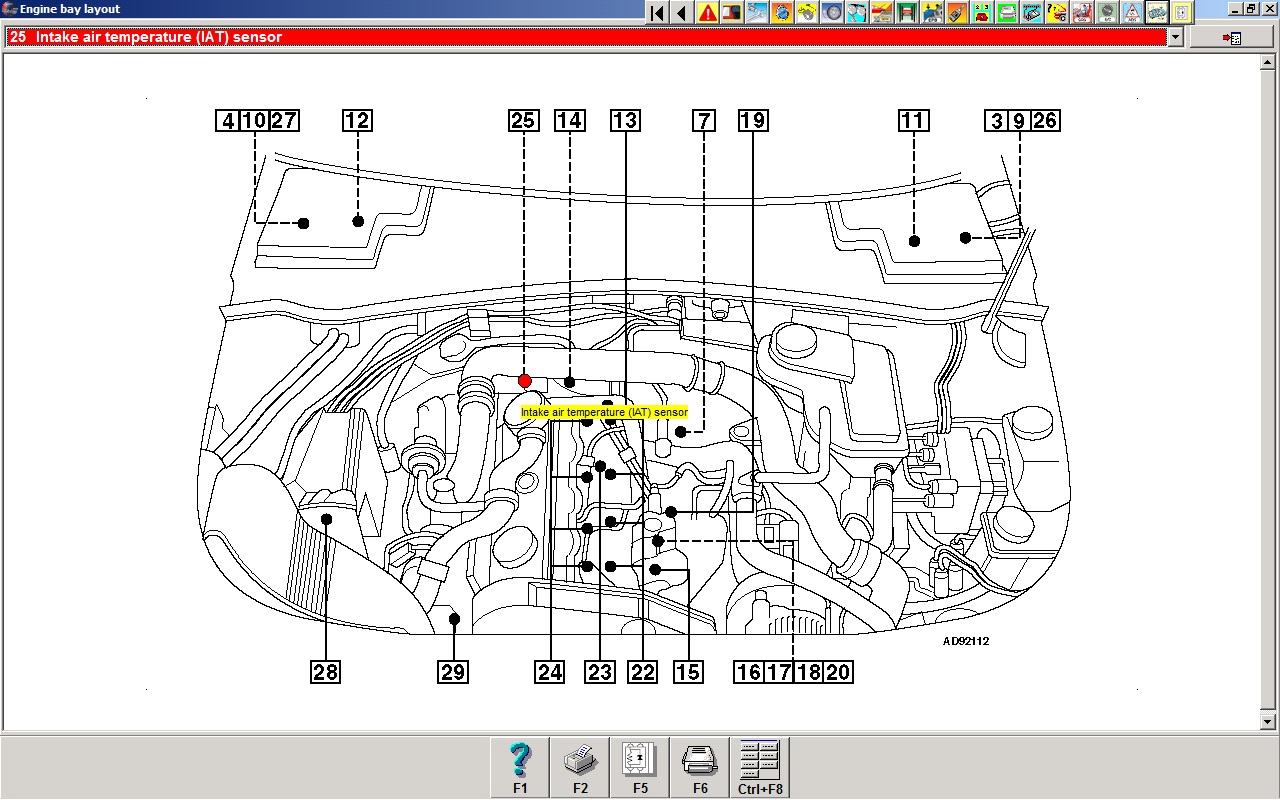Expand the component selection dropdown arrow

(1175, 37)
